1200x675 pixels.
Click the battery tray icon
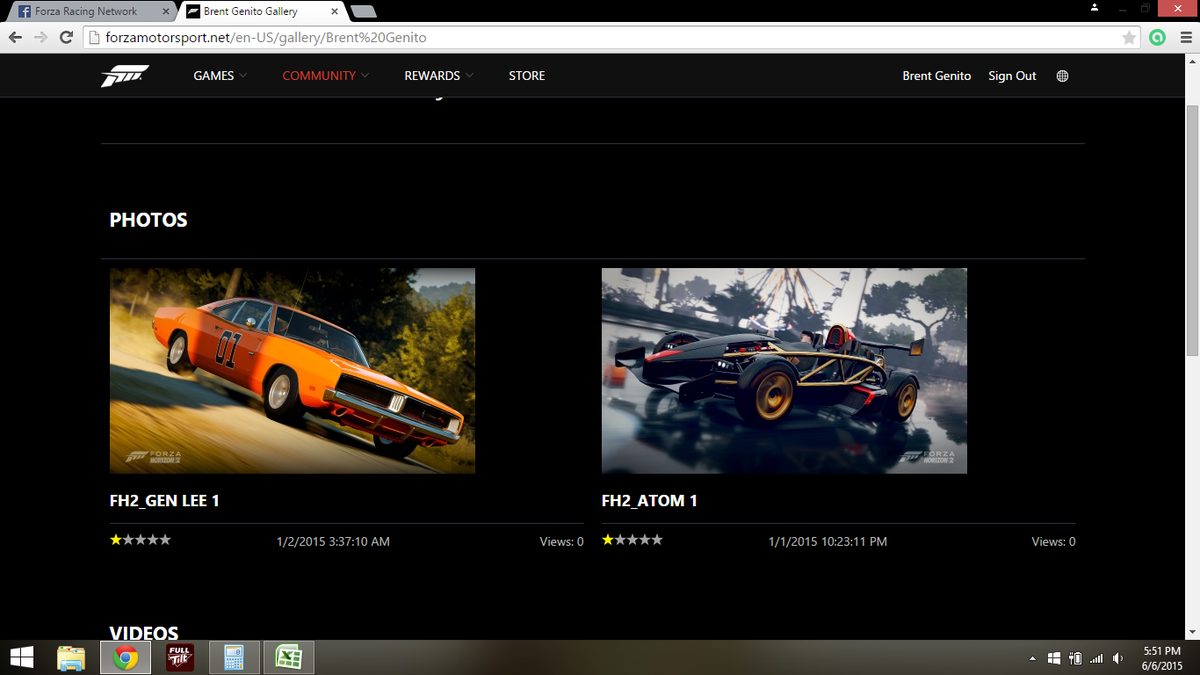(x=1075, y=658)
